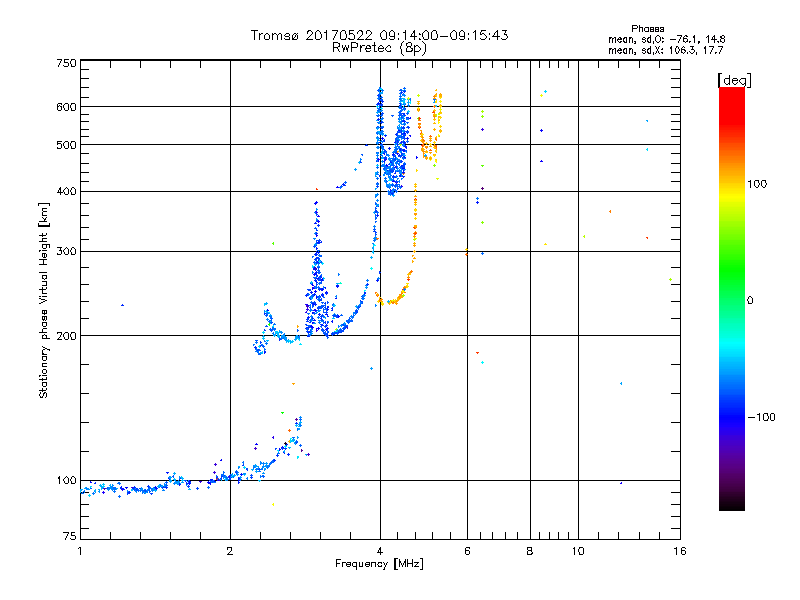The width and height of the screenshot is (800, 600).
Task: Click the 'Frequency [MHz]' axis label
Action: coord(379,564)
